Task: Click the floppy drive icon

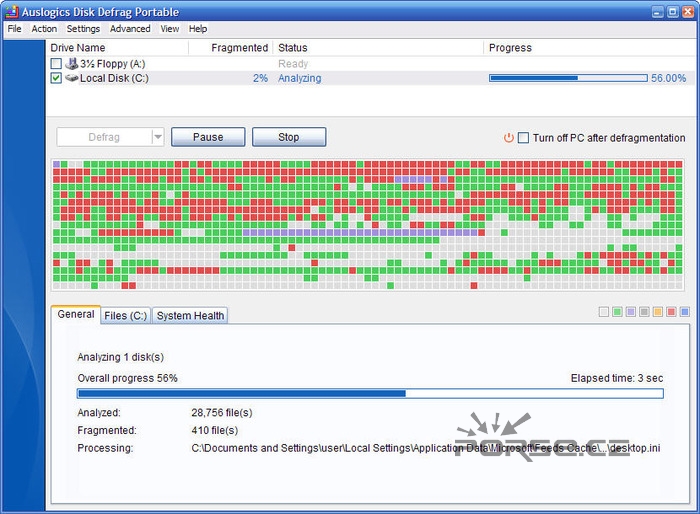Action: 71,63
